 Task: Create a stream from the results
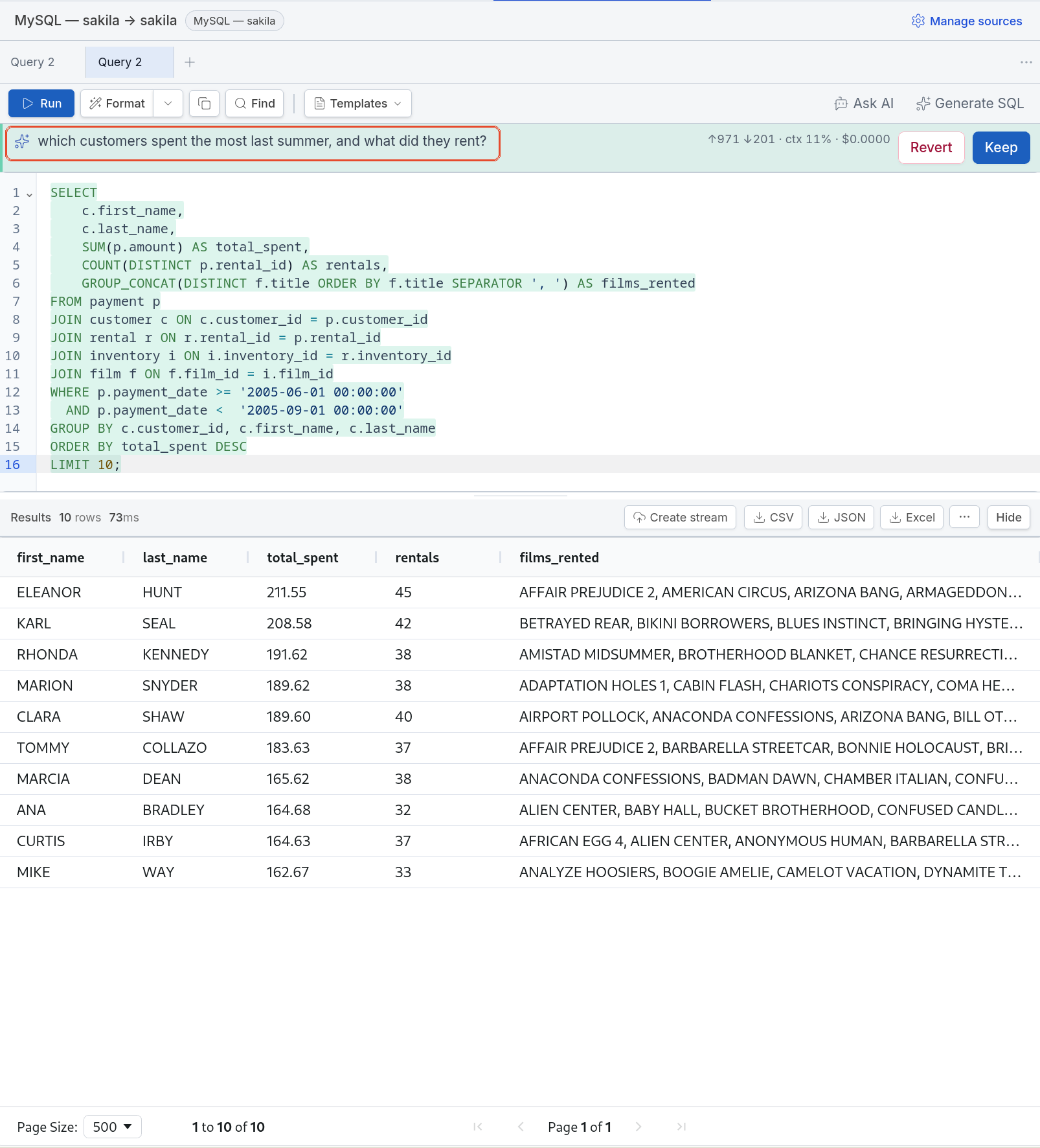pyautogui.click(x=680, y=518)
